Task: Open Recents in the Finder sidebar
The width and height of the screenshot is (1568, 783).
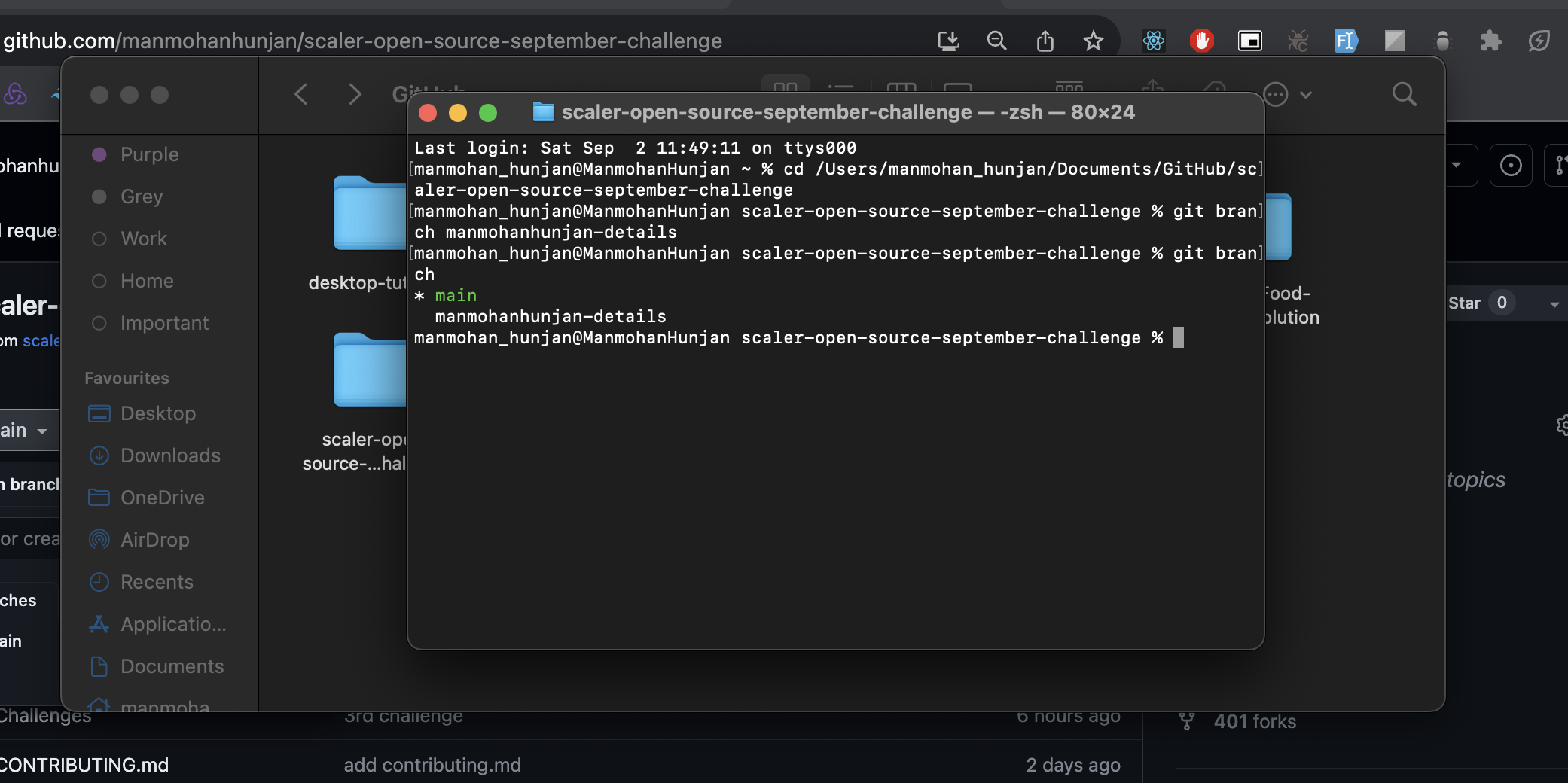Action: click(x=156, y=581)
